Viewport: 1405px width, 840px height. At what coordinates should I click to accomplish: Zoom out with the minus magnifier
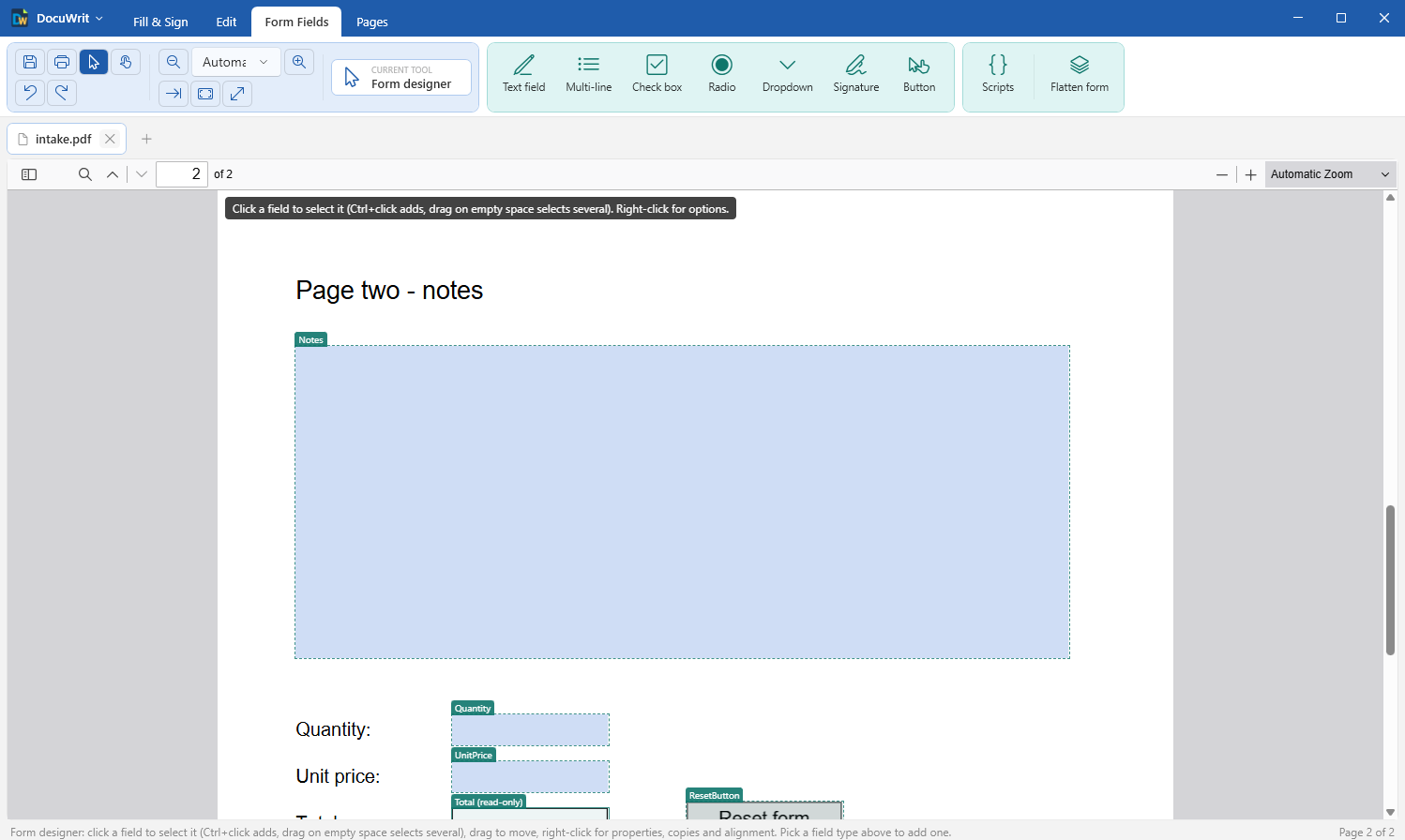pyautogui.click(x=174, y=62)
